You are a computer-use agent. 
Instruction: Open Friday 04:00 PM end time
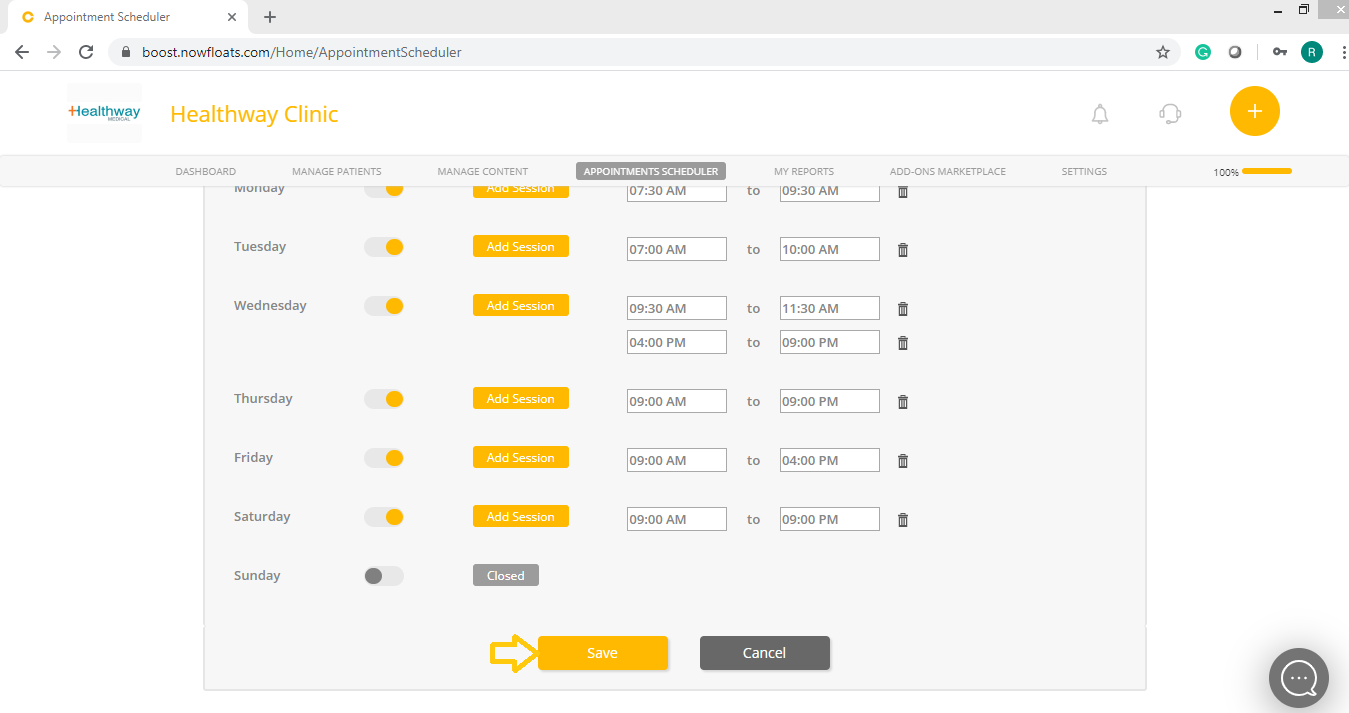(x=830, y=460)
